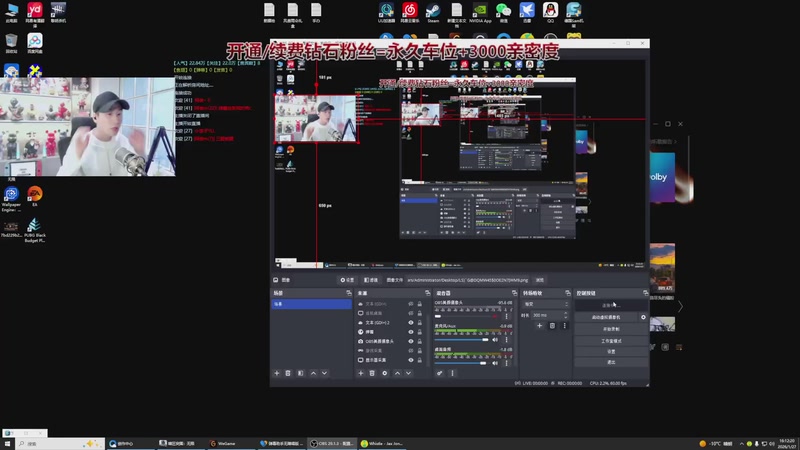Screen dimensions: 800x450
Task: Mute the 麦克风/Aux mixer channel
Action: pos(495,340)
